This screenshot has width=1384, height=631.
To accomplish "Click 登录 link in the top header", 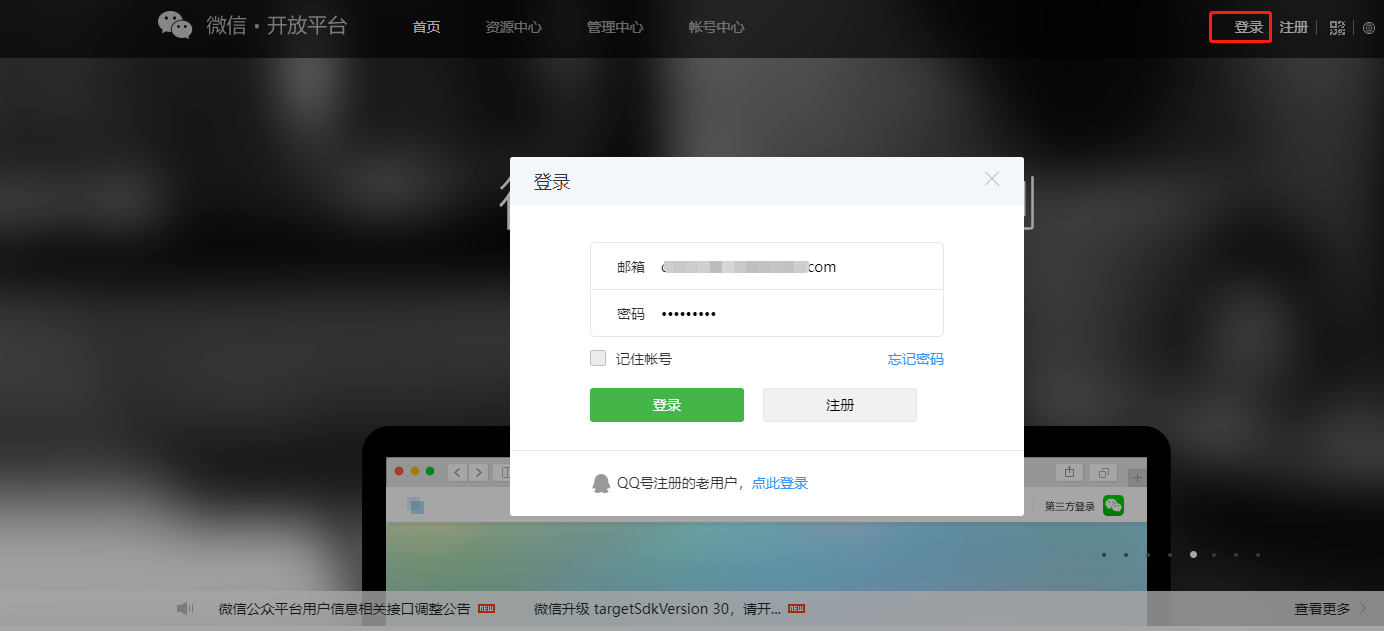I will (x=1249, y=27).
